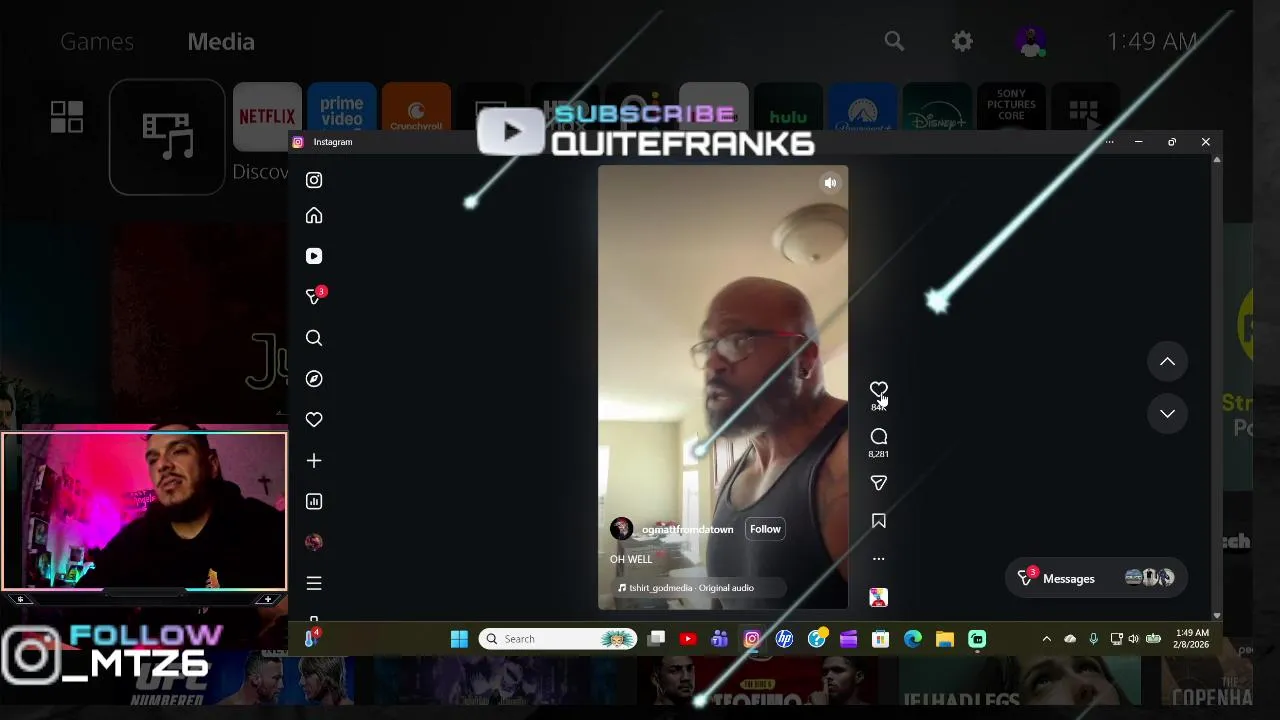Save the reel with bookmark icon
The height and width of the screenshot is (720, 1280).
(x=878, y=521)
